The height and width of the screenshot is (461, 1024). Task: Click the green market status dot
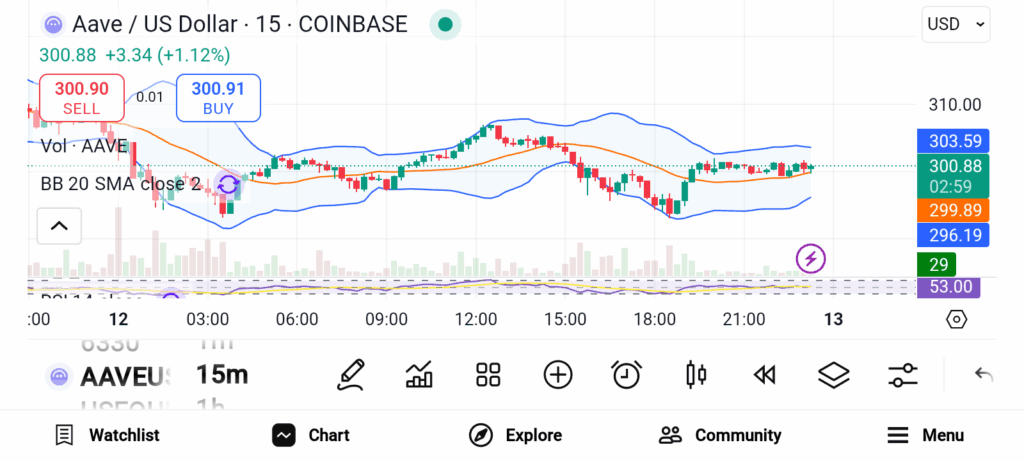(445, 25)
